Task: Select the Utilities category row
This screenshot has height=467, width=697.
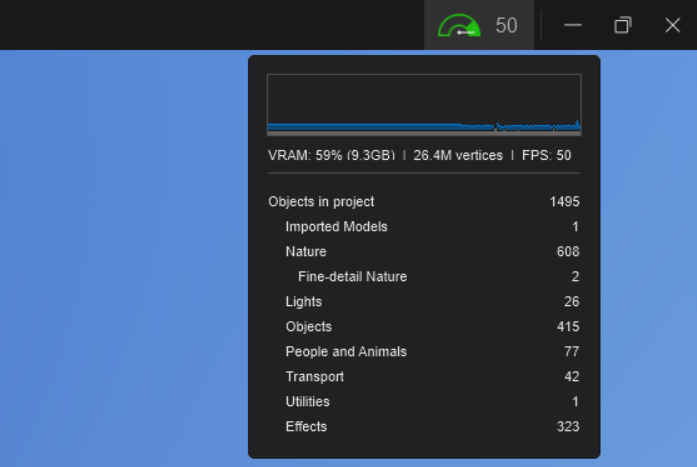Action: point(307,402)
